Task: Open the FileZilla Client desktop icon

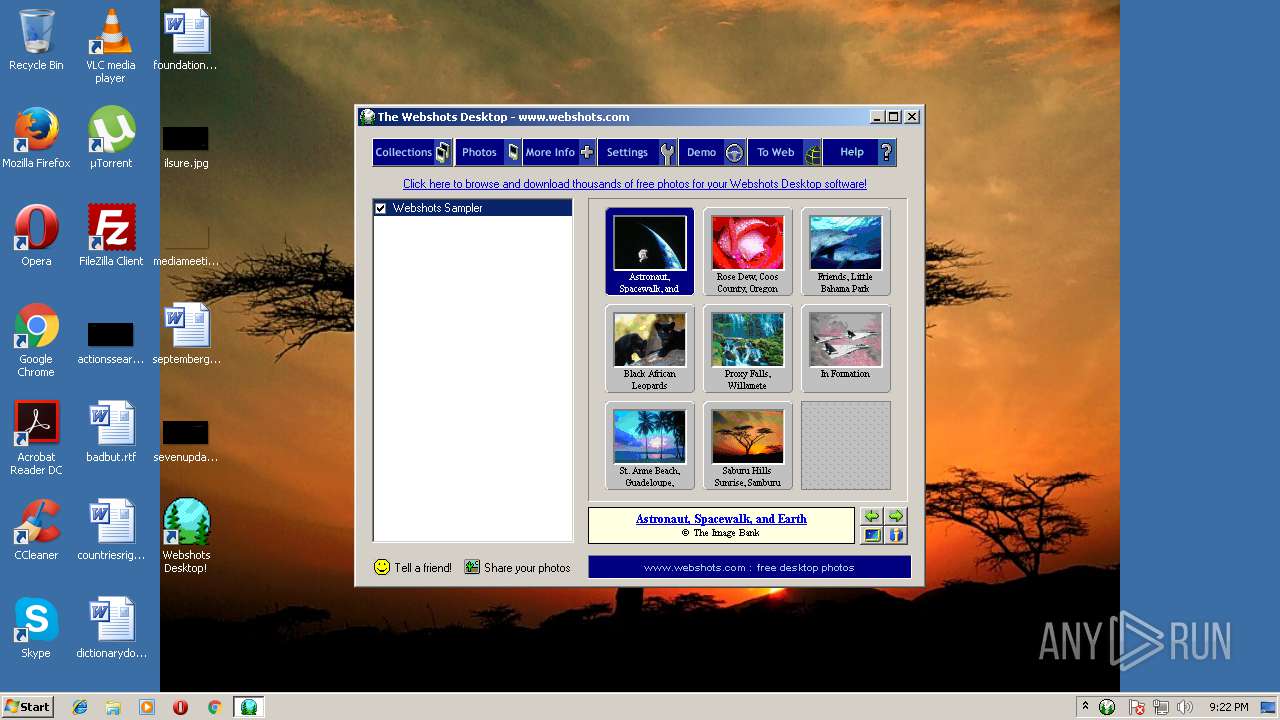Action: 110,235
